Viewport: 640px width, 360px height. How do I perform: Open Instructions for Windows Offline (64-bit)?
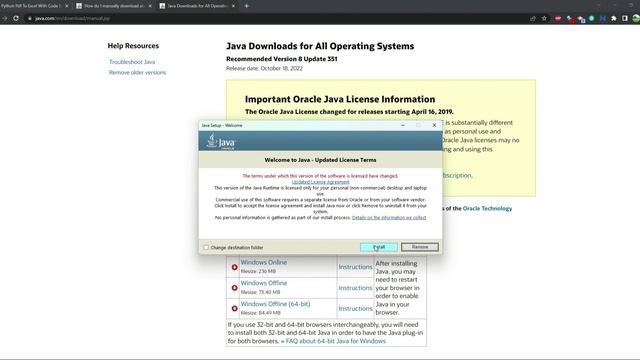point(355,309)
